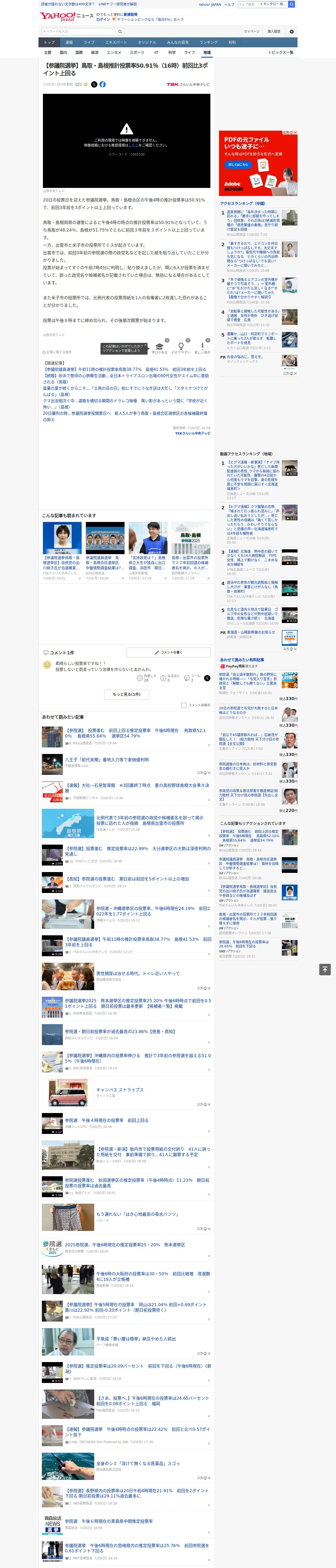Viewport: 336px width, 1568px height.
Task: Click the 学びがある reaction icon
Action: point(160,346)
